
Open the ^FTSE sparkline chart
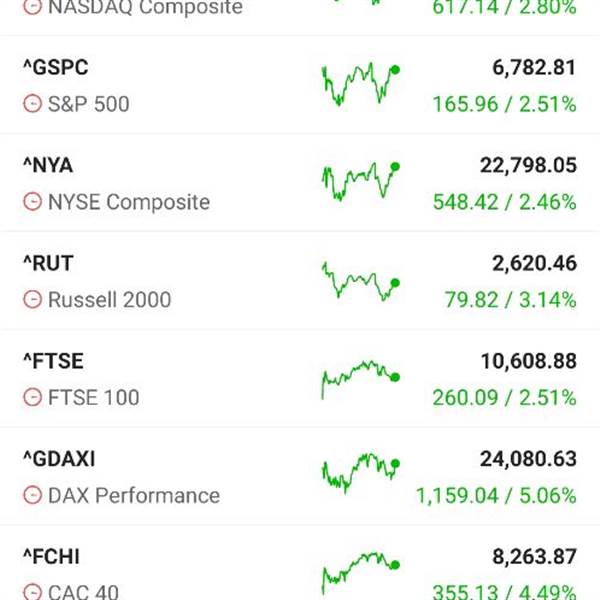(x=360, y=378)
